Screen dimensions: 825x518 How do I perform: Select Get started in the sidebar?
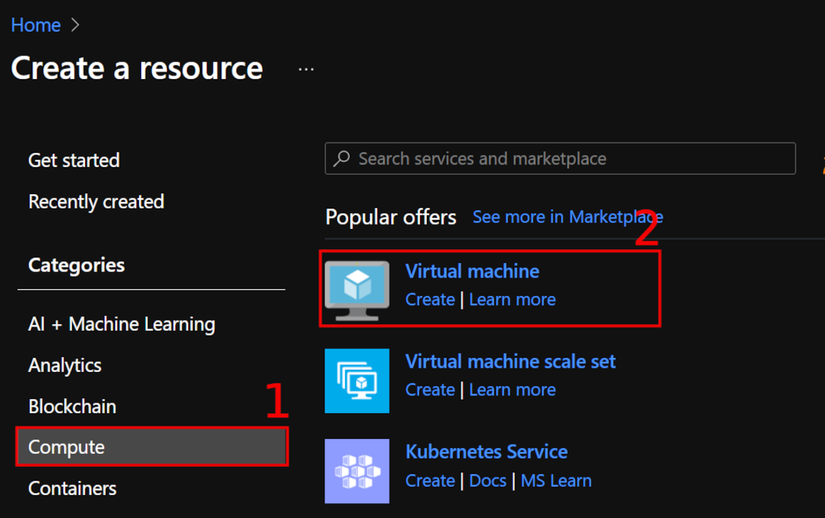tap(74, 160)
